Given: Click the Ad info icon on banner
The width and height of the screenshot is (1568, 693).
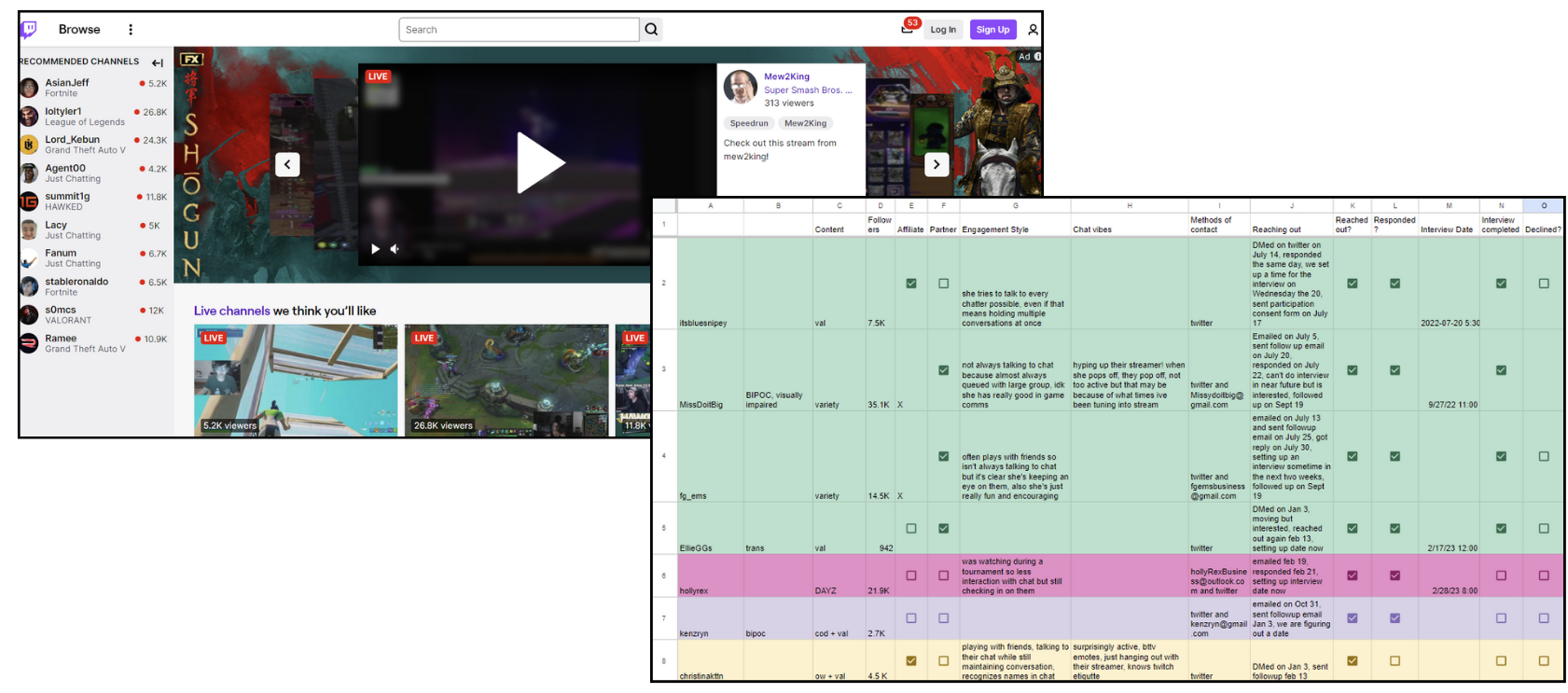Looking at the screenshot, I should click(x=1037, y=57).
